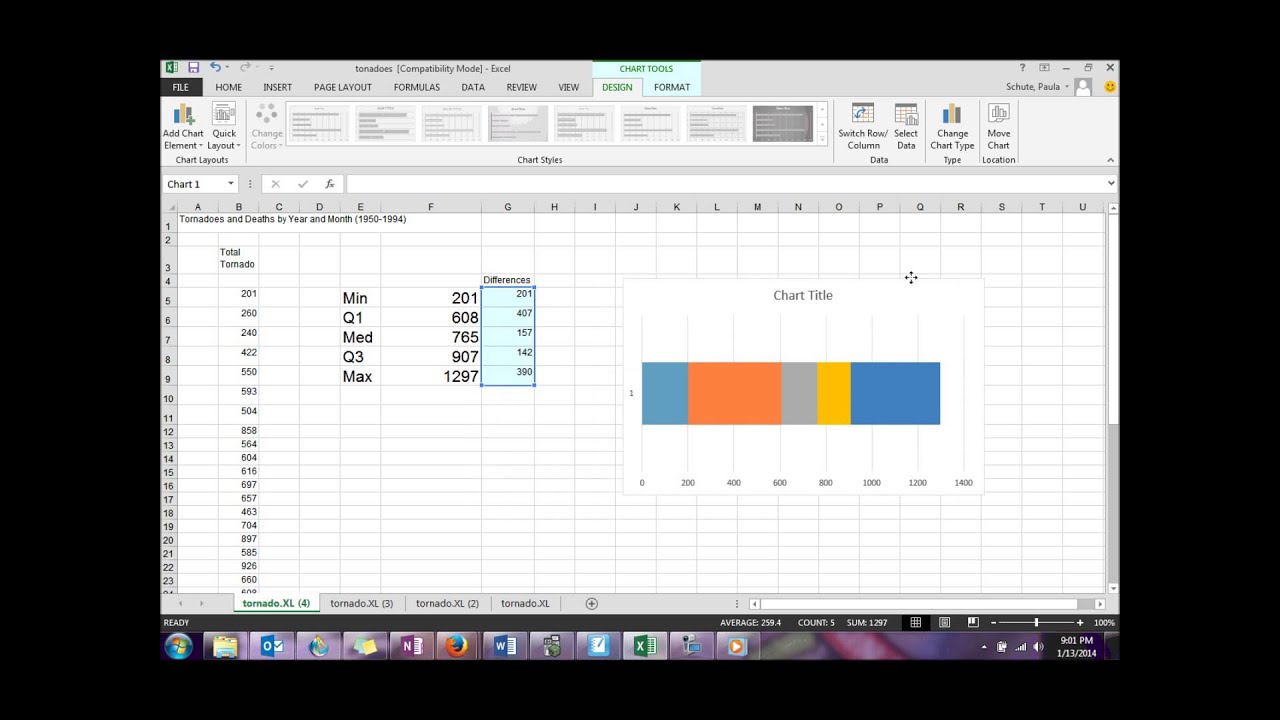Apply the first chart style thumbnail
The image size is (1280, 720).
point(318,124)
